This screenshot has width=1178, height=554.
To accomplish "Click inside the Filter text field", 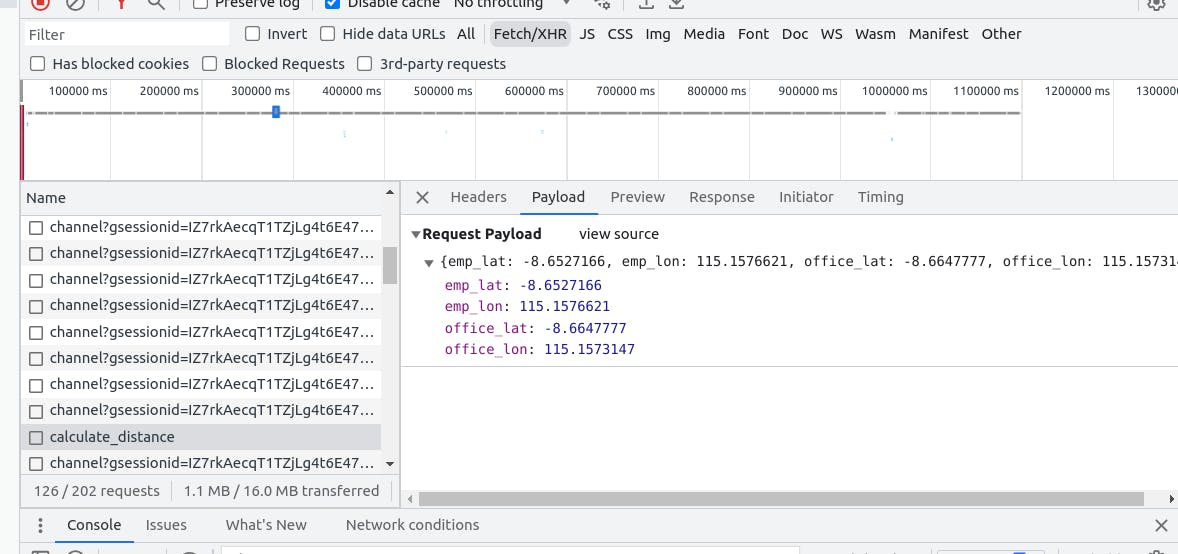I will click(126, 34).
